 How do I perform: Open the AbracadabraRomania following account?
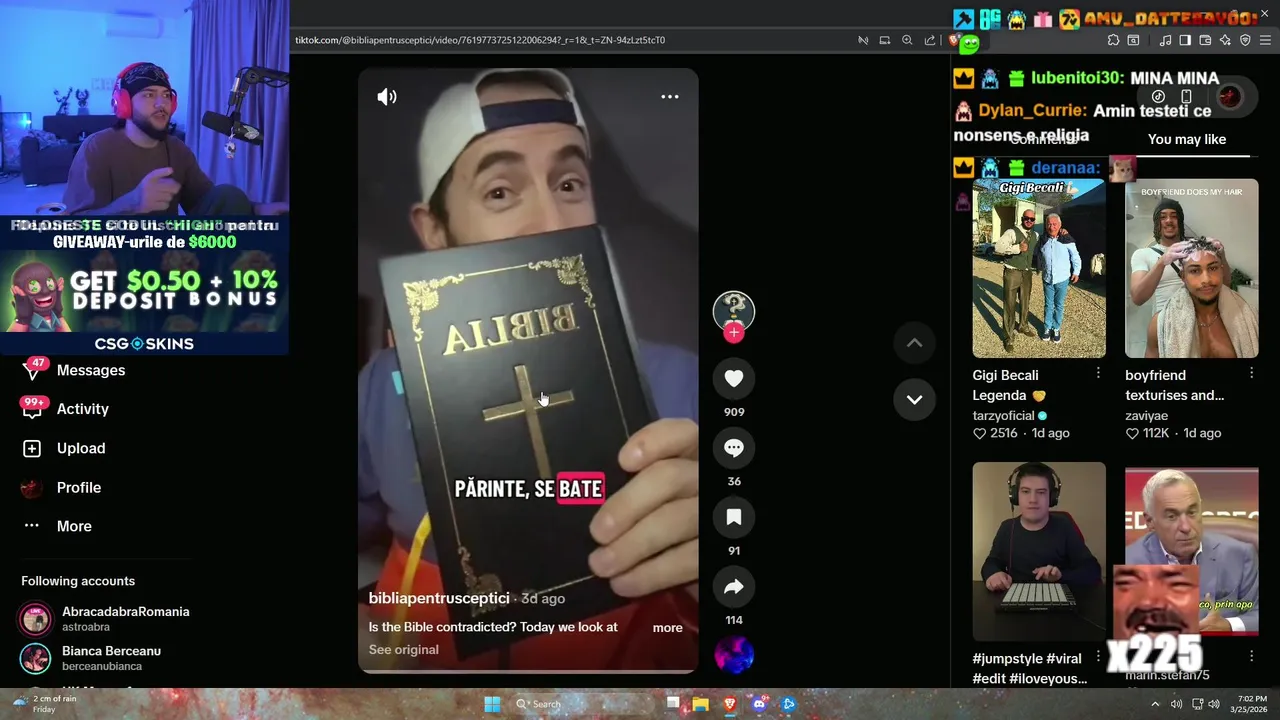(105, 619)
